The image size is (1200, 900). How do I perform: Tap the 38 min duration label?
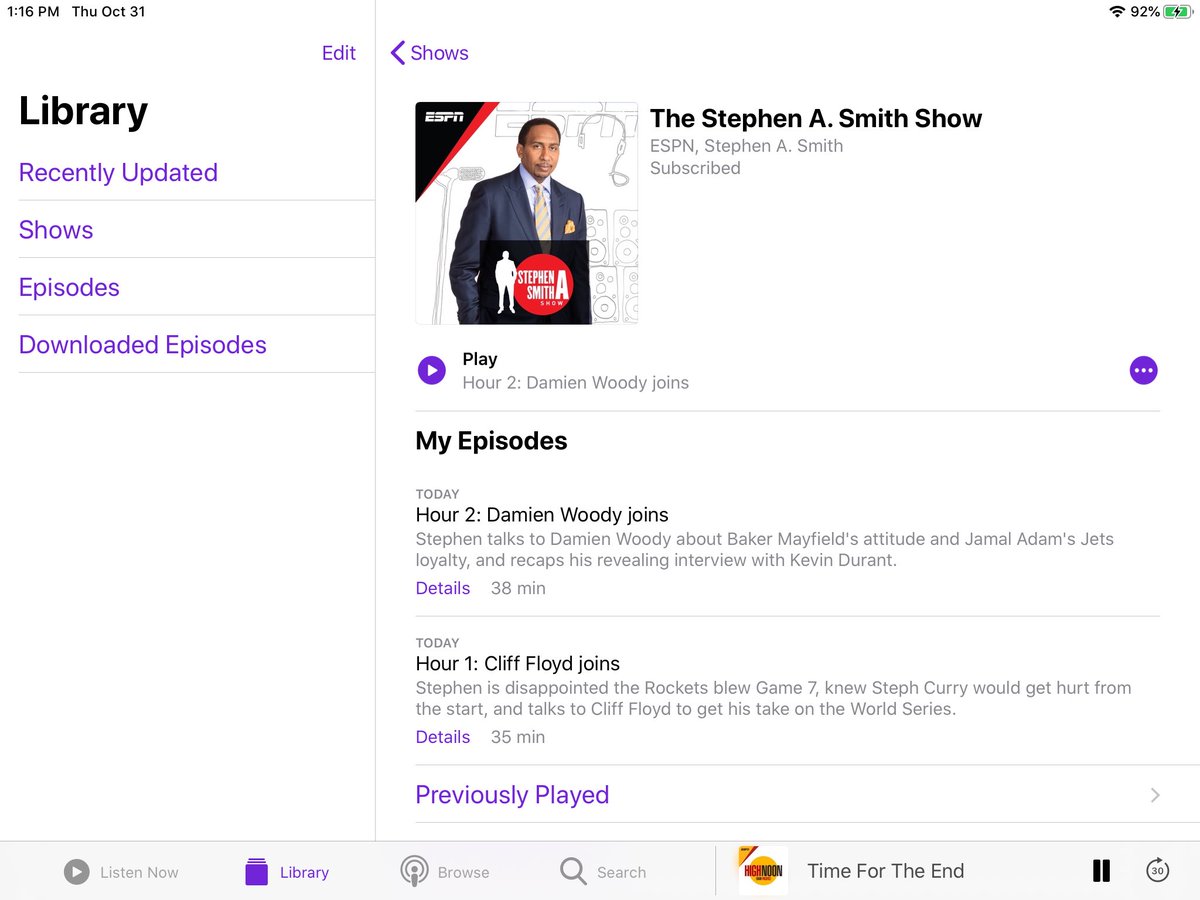(x=518, y=588)
